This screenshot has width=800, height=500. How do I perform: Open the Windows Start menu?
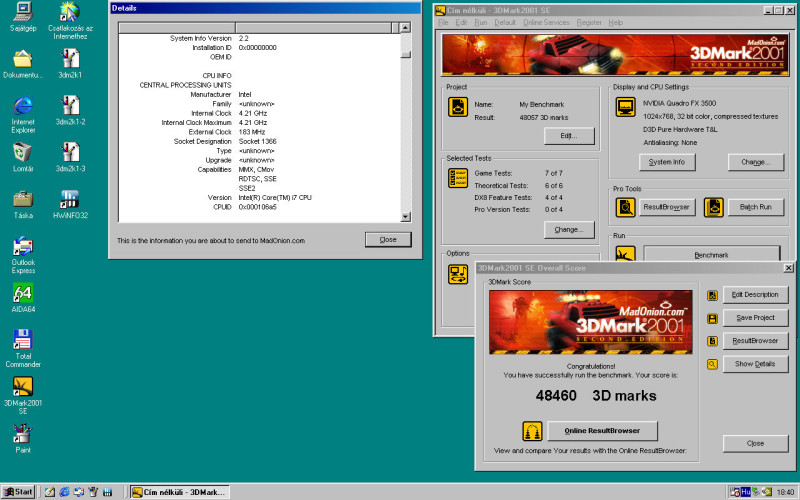point(18,492)
